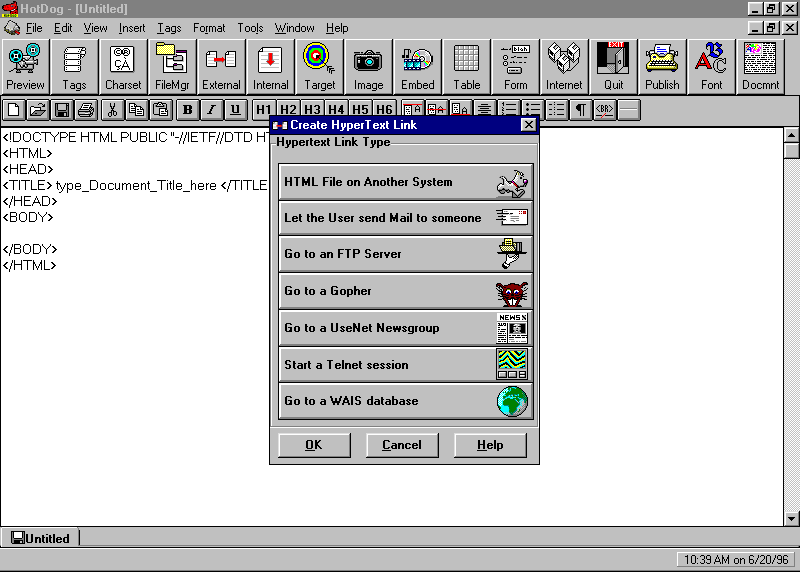Screen dimensions: 800x572
Task: Apply H6 heading
Action: [384, 109]
